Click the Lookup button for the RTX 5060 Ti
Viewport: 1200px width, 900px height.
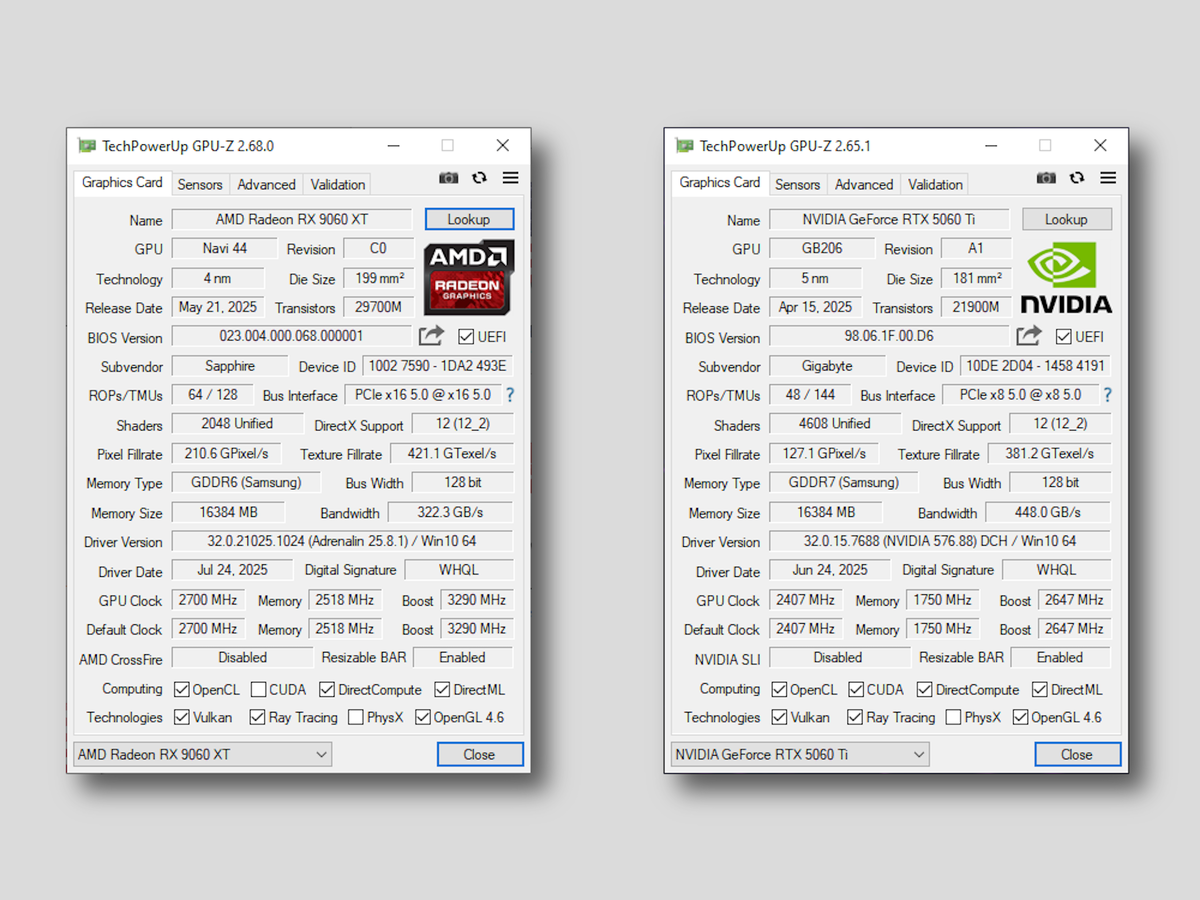[1066, 220]
